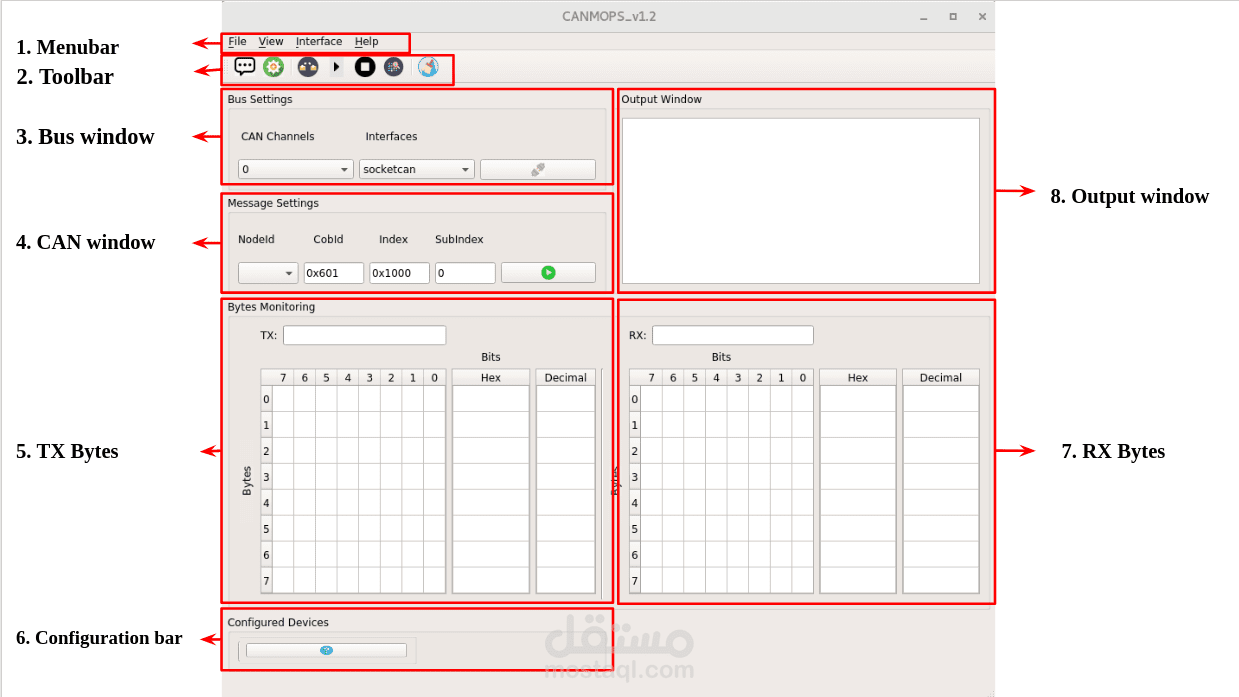
Task: Click the green gear settings toolbar icon
Action: [x=273, y=67]
